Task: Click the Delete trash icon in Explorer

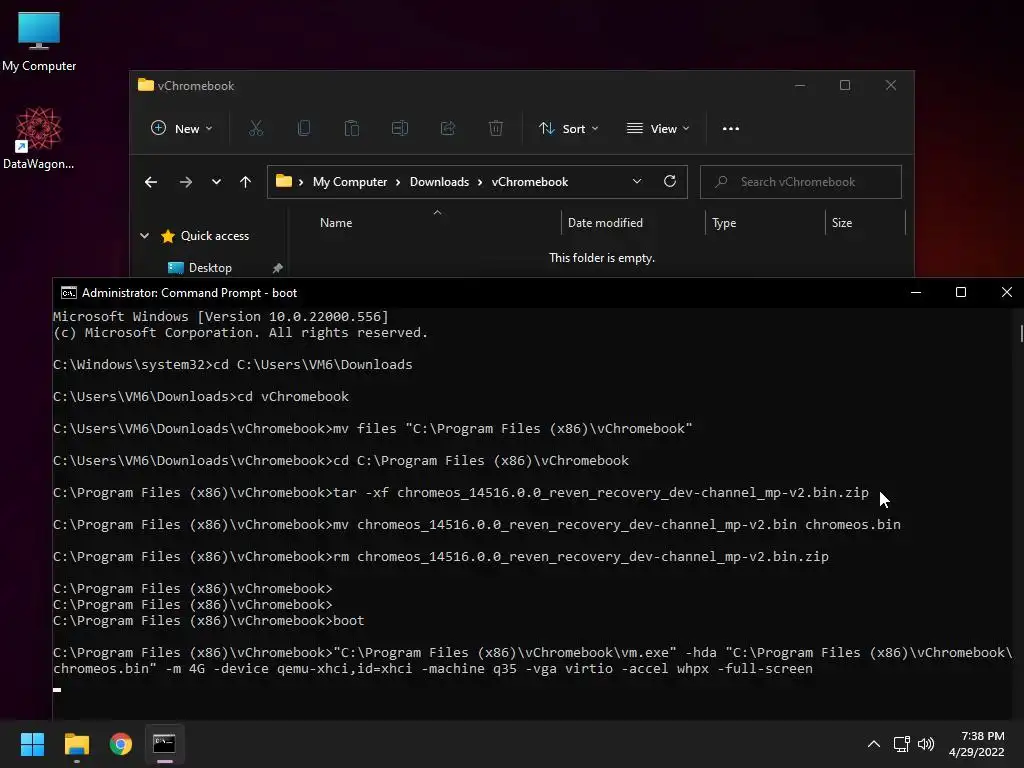Action: coord(496,129)
